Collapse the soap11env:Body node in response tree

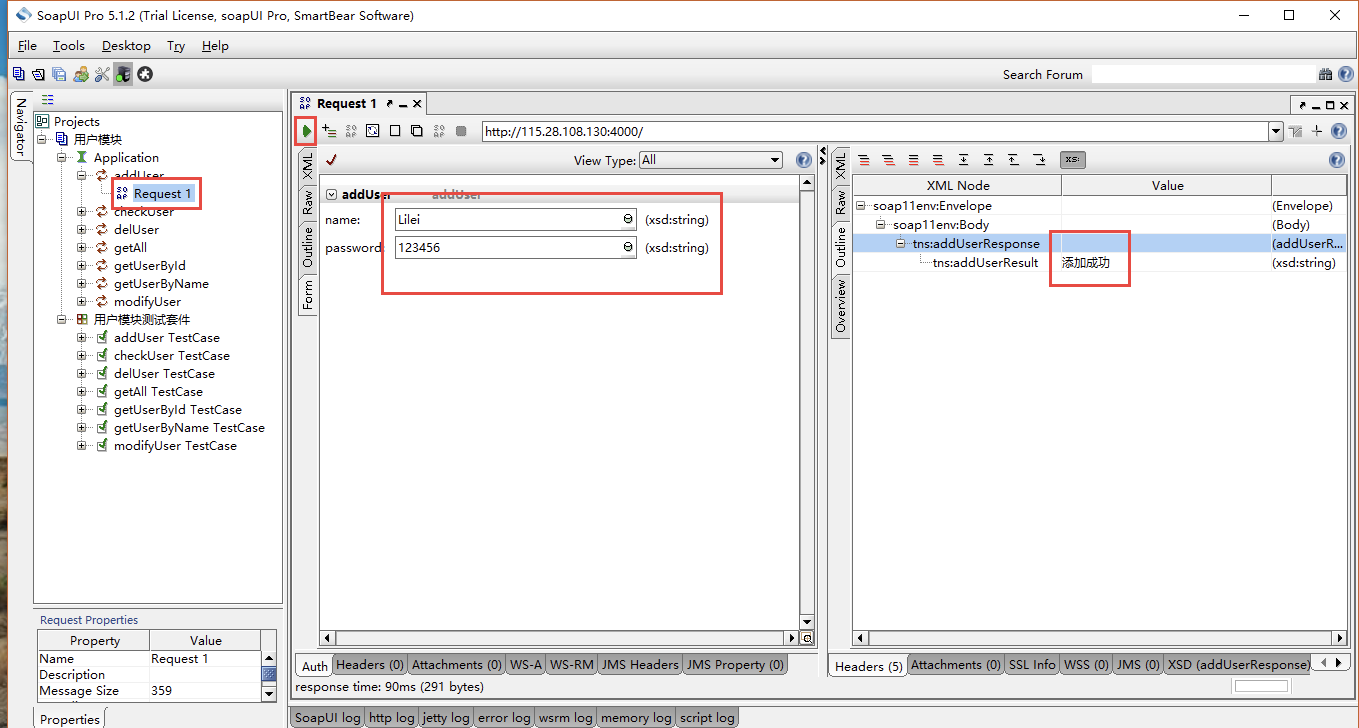pos(881,225)
